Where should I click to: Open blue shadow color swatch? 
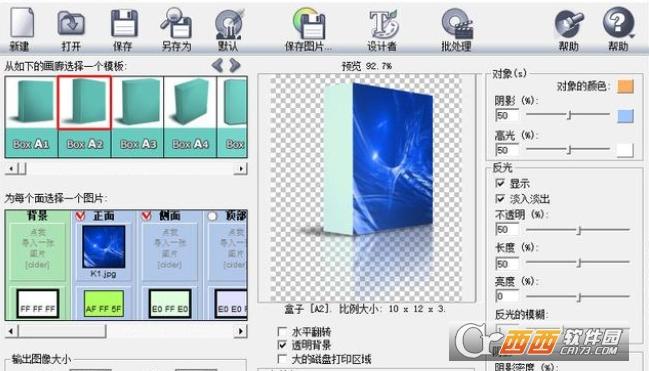625,116
